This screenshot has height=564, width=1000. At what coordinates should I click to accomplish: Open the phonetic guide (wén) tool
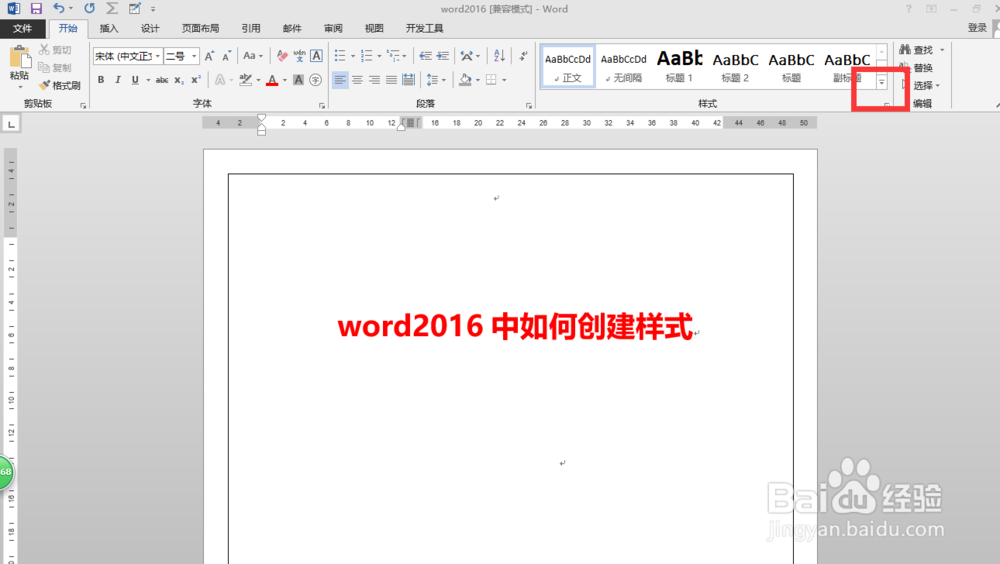tap(299, 56)
